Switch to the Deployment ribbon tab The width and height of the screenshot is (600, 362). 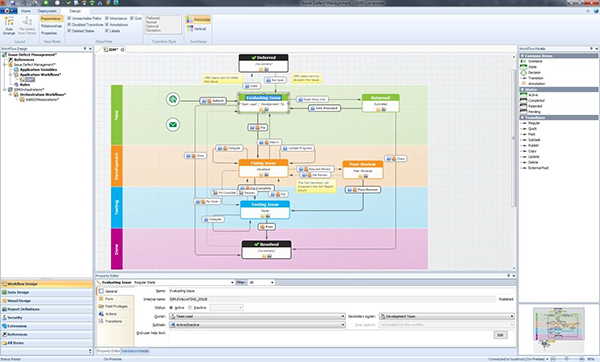click(47, 11)
